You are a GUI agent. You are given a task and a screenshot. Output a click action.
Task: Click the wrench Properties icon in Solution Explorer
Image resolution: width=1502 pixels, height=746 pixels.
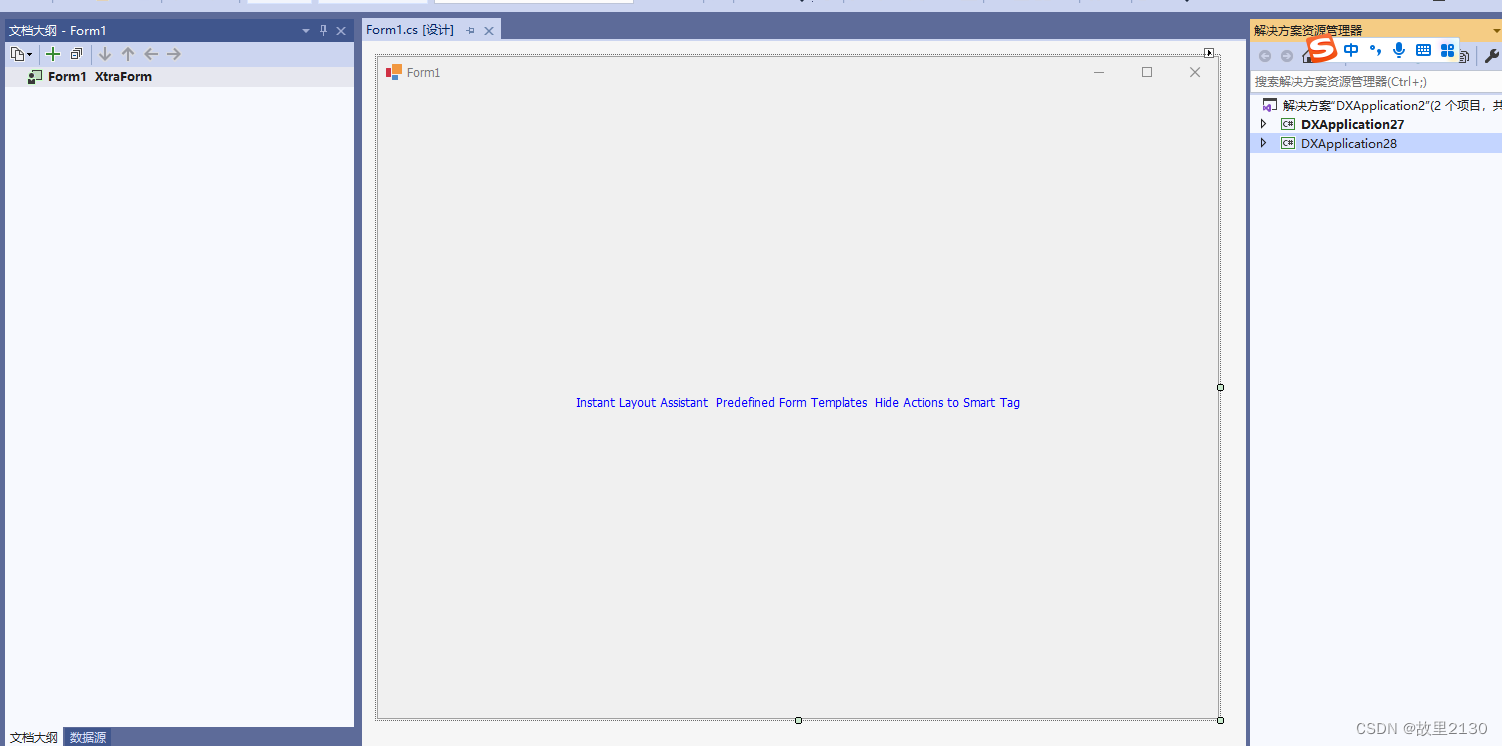pos(1491,55)
